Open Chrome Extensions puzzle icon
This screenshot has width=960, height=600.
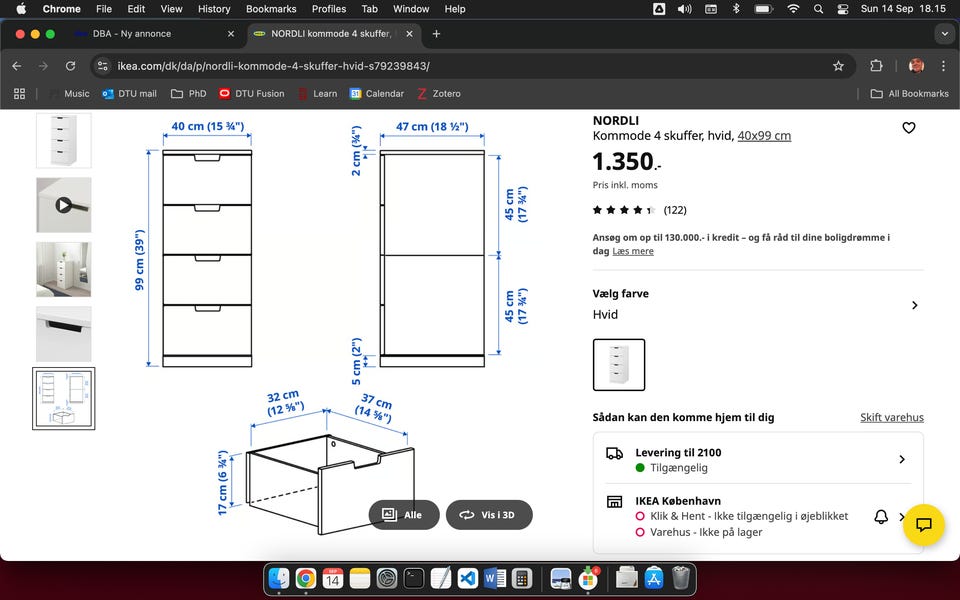876,66
